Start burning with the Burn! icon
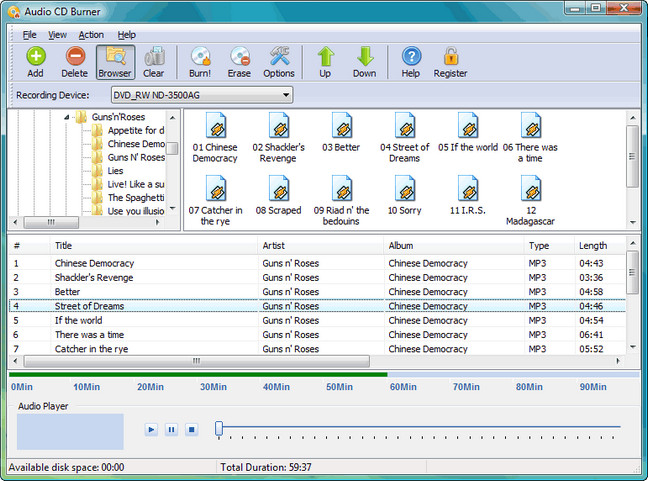The image size is (648, 481). tap(201, 57)
